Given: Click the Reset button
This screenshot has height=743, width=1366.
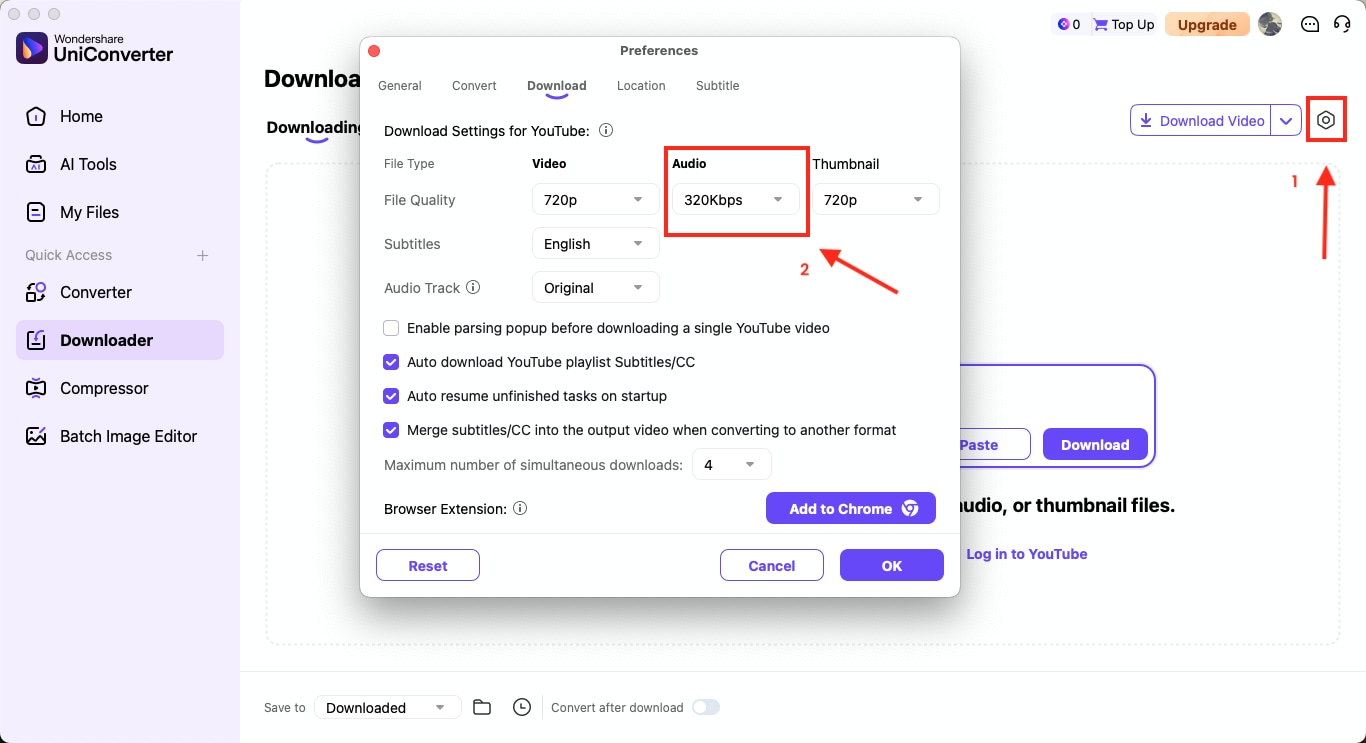Looking at the screenshot, I should tap(428, 565).
